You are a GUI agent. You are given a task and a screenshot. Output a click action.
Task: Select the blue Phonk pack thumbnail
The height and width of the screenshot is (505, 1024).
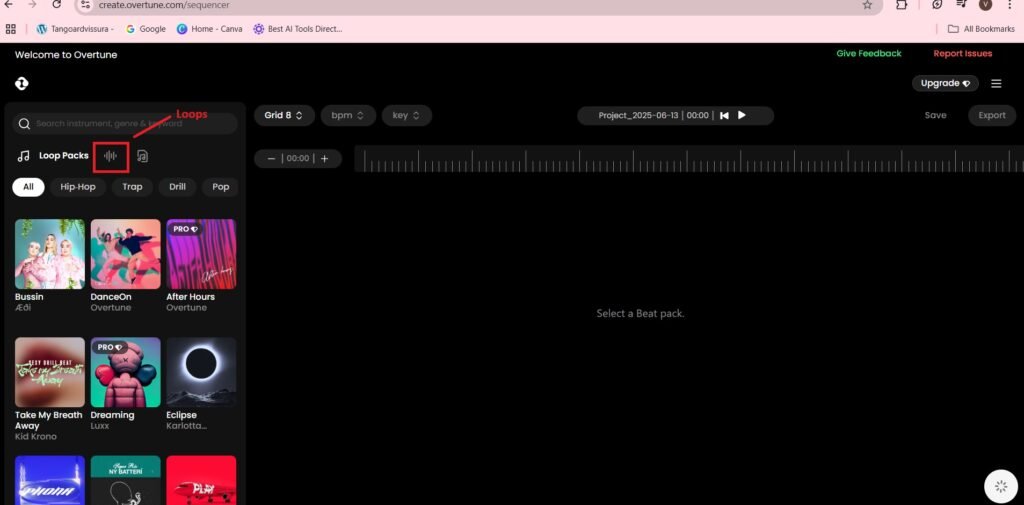(x=50, y=480)
